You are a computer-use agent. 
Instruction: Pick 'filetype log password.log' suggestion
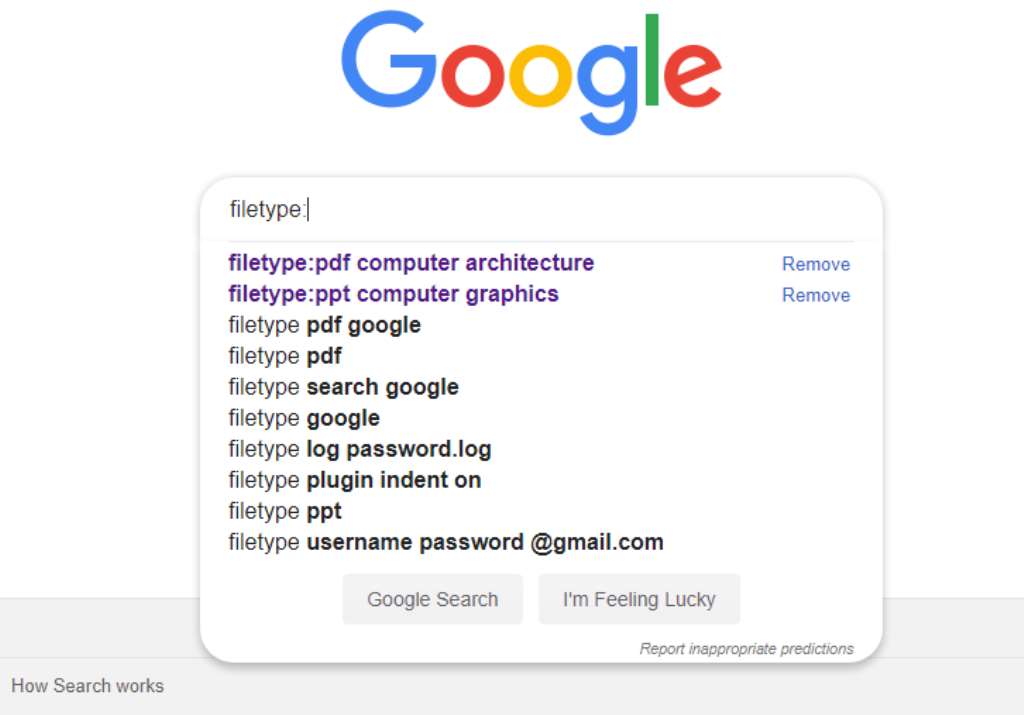tap(359, 449)
